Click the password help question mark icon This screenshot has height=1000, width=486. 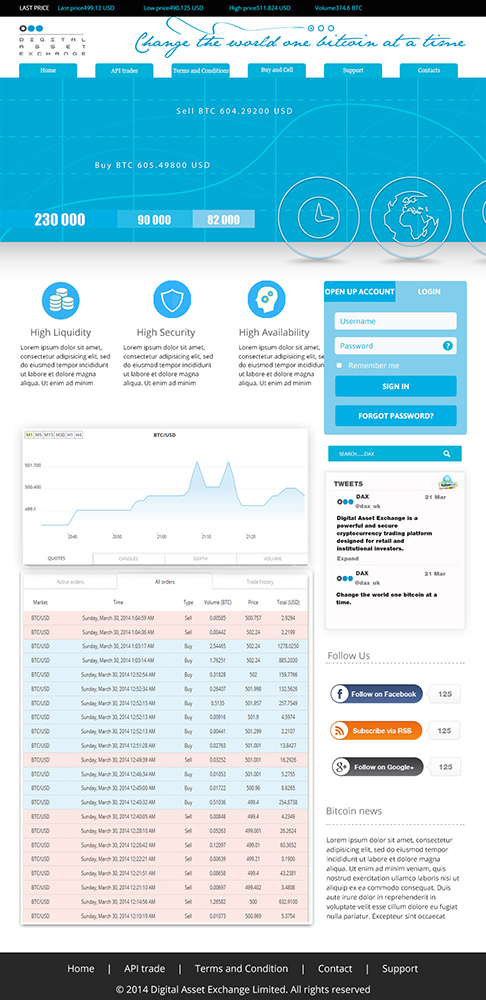(x=448, y=346)
